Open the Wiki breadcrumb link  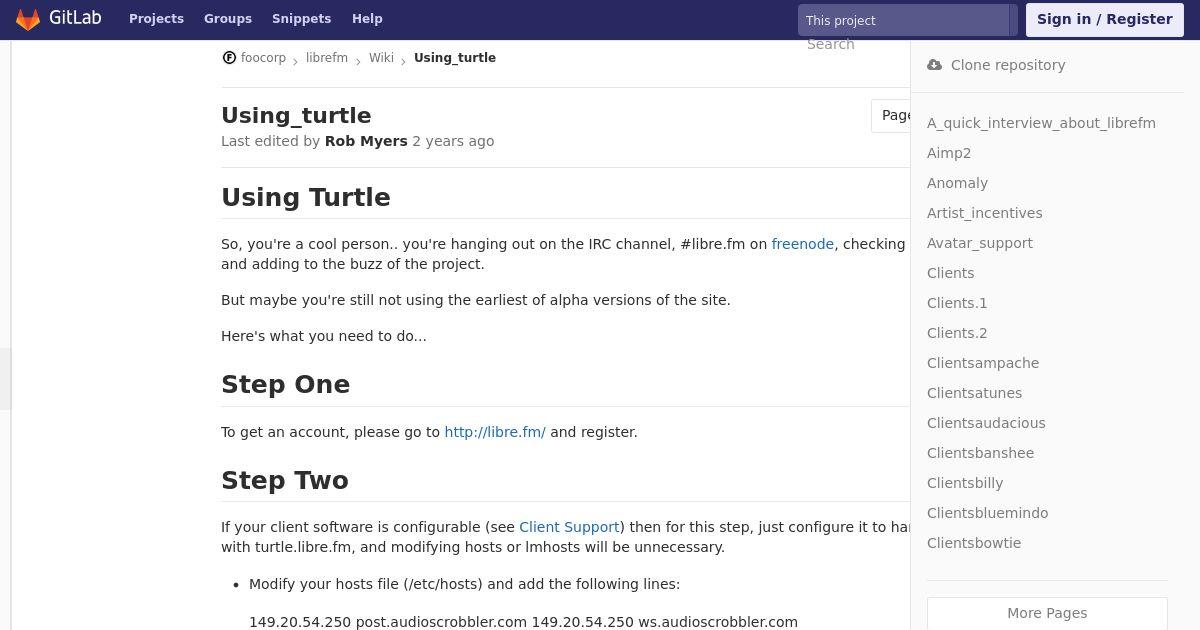tap(381, 58)
